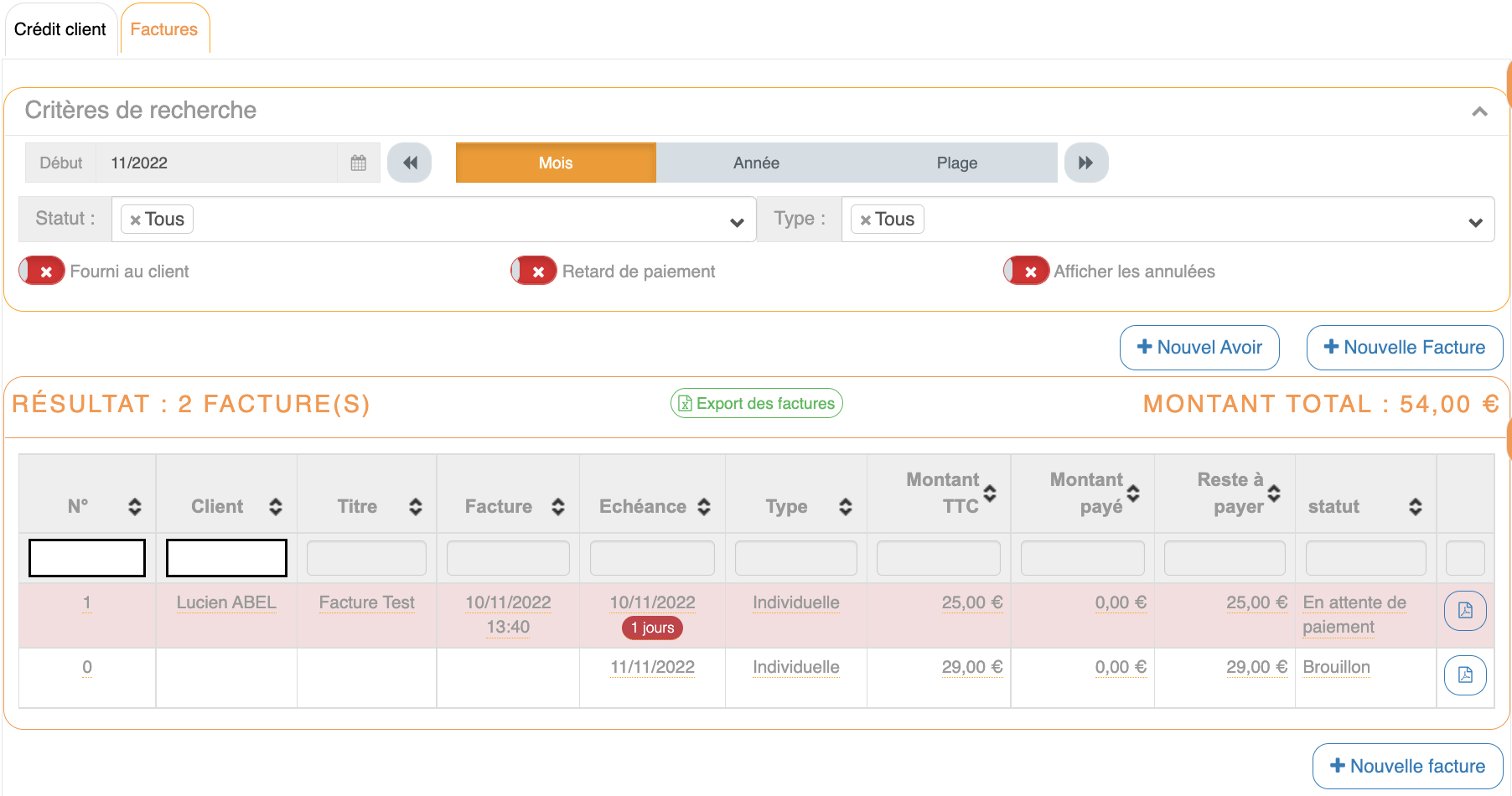Select the Plage period option

(956, 163)
